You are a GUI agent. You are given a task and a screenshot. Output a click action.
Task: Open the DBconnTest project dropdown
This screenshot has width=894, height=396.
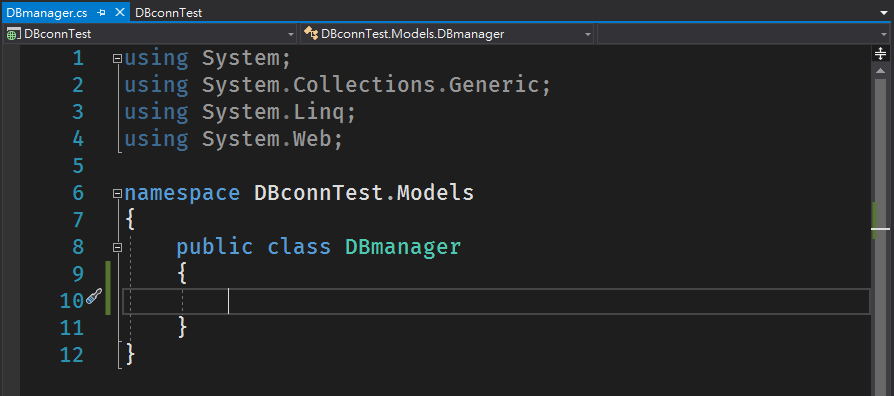click(x=290, y=35)
